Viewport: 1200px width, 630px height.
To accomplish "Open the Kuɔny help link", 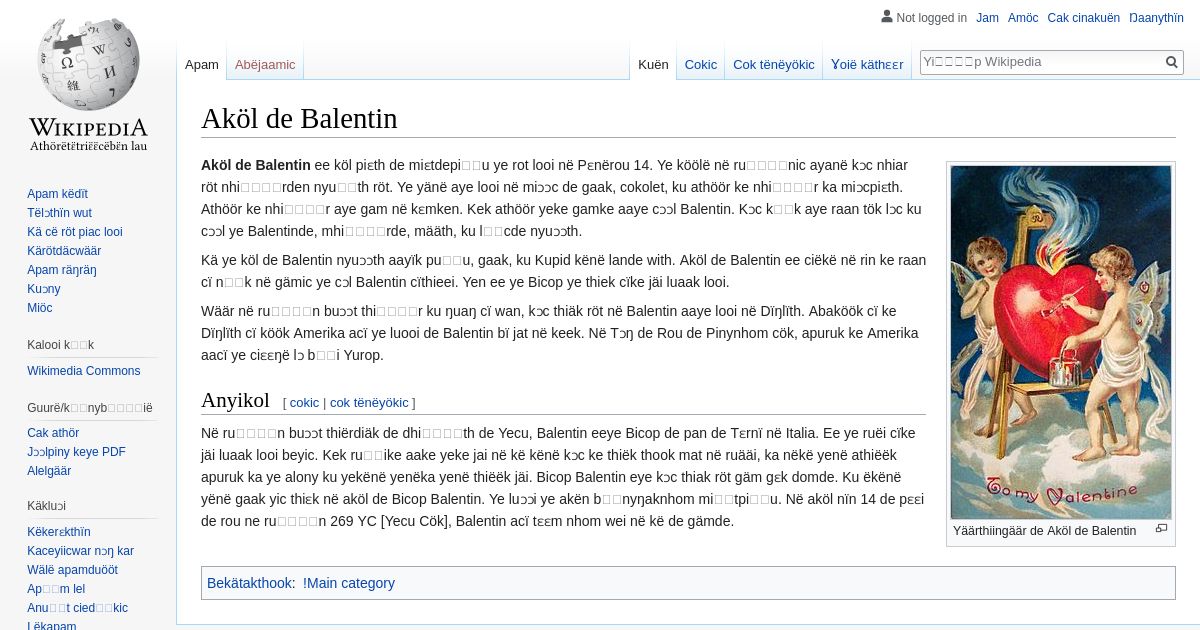I will tap(44, 289).
